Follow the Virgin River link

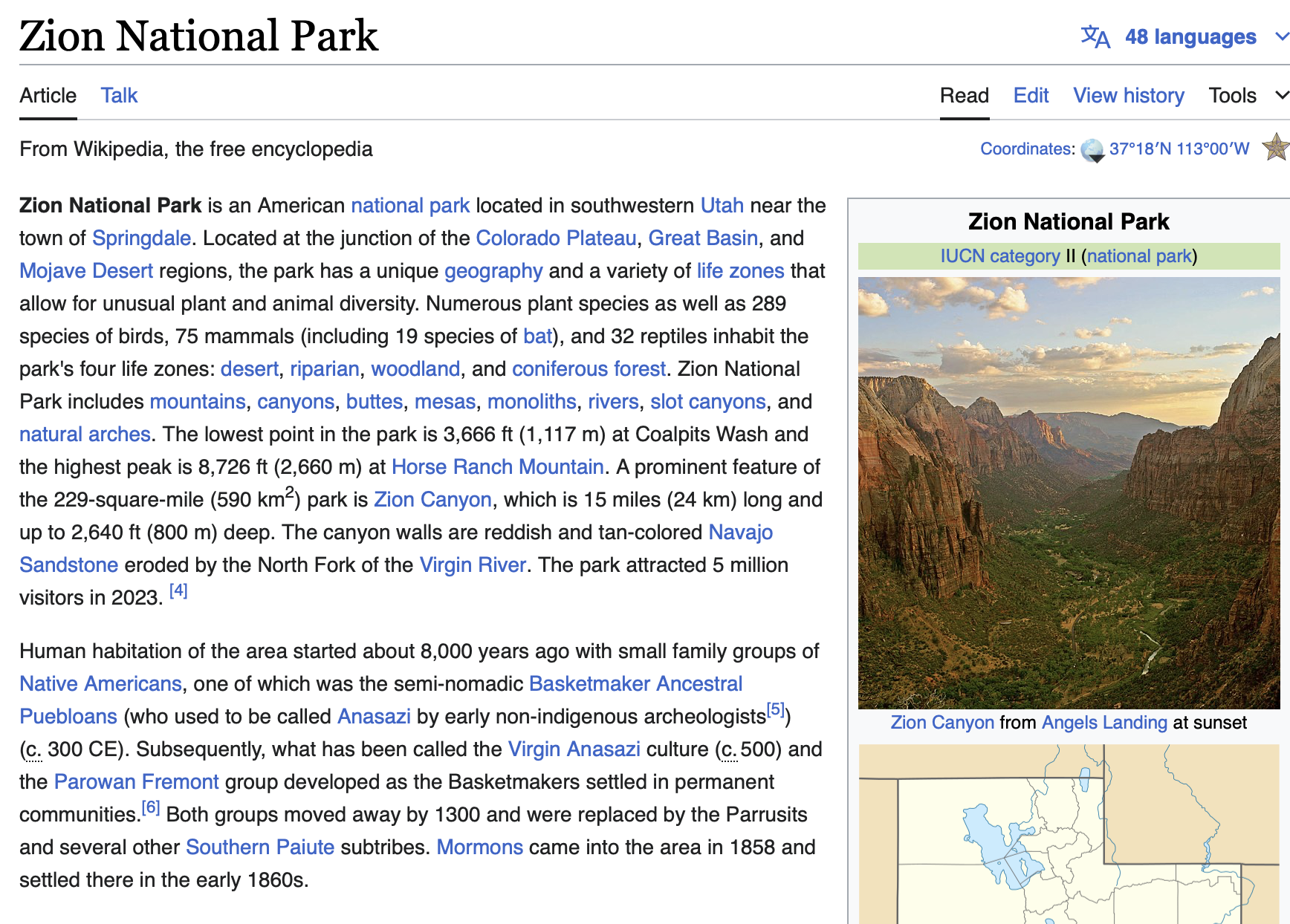pyautogui.click(x=473, y=565)
